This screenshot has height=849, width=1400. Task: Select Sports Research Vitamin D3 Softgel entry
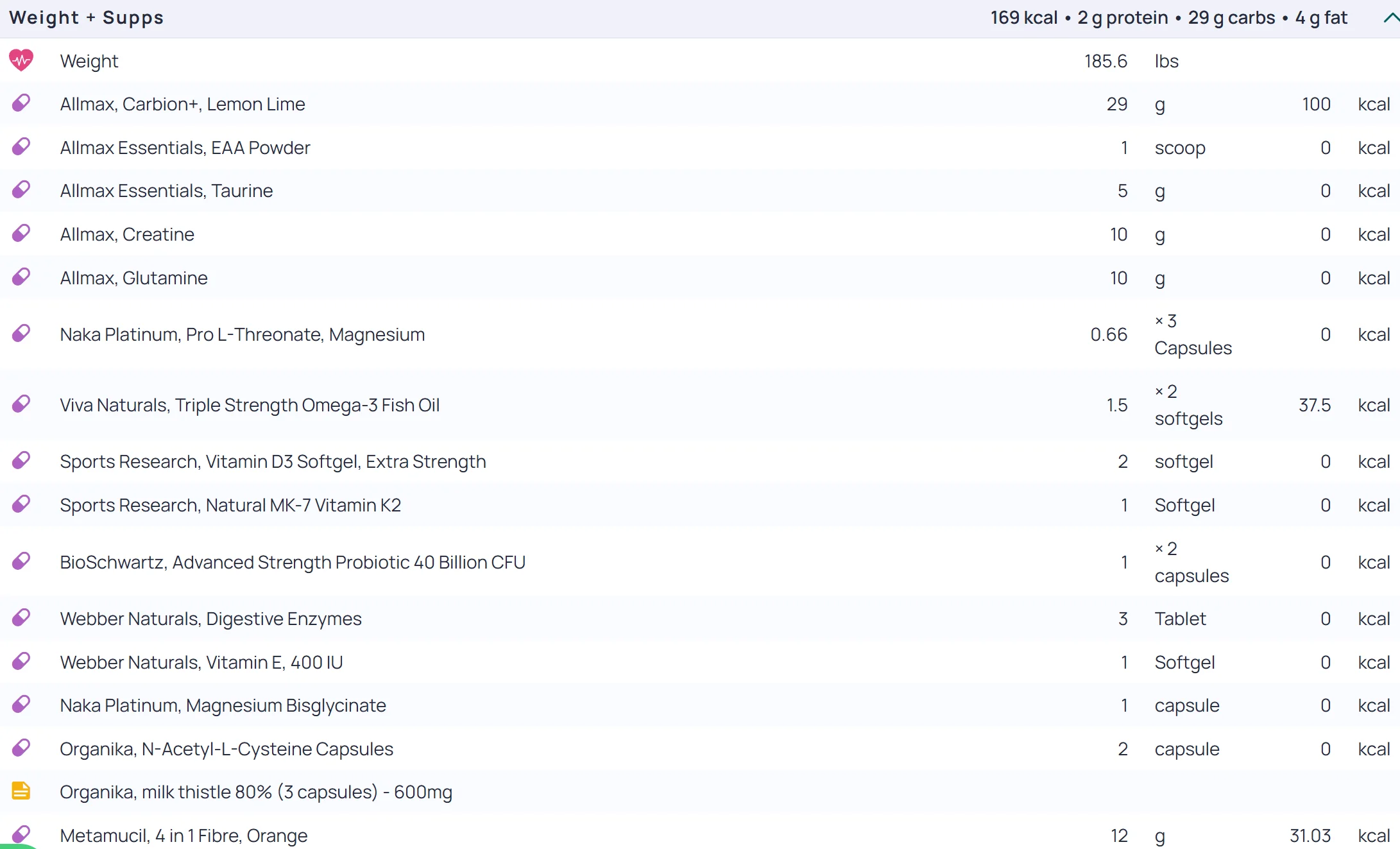coord(273,461)
